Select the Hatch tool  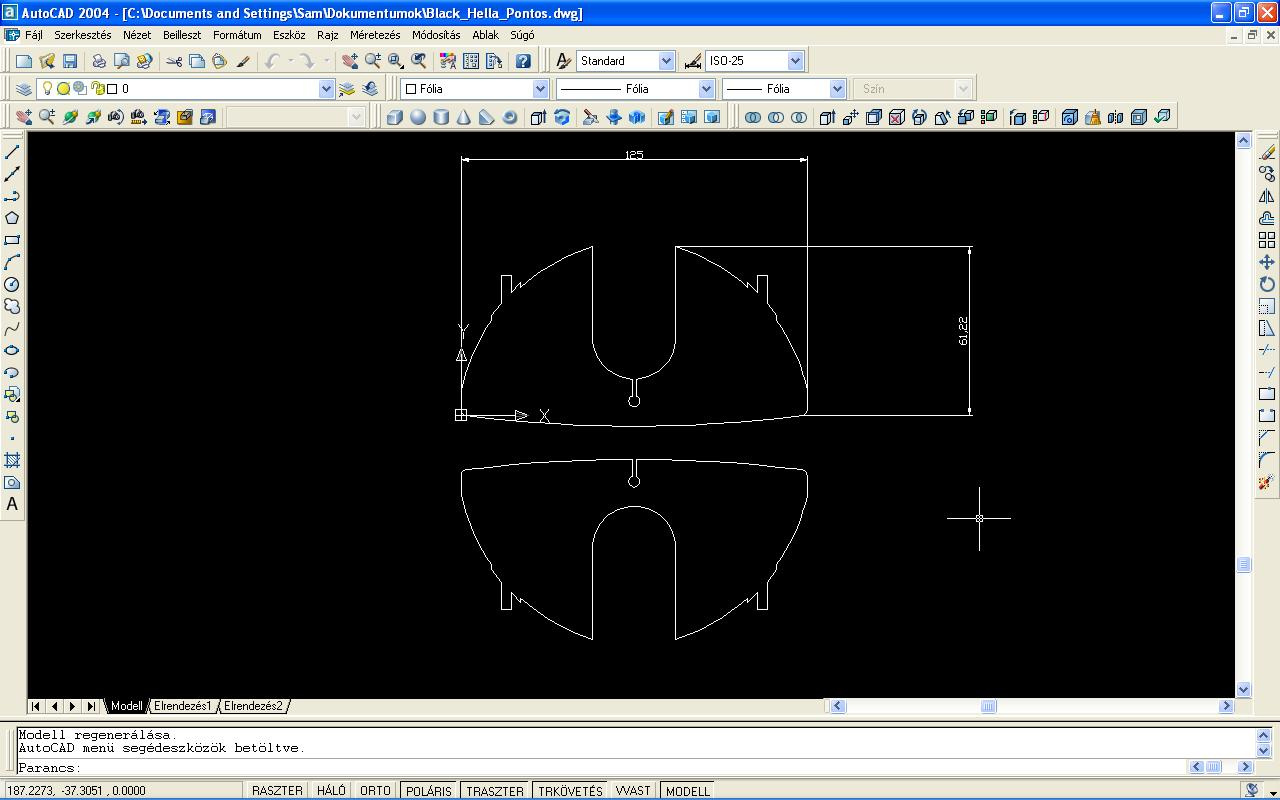pyautogui.click(x=12, y=460)
